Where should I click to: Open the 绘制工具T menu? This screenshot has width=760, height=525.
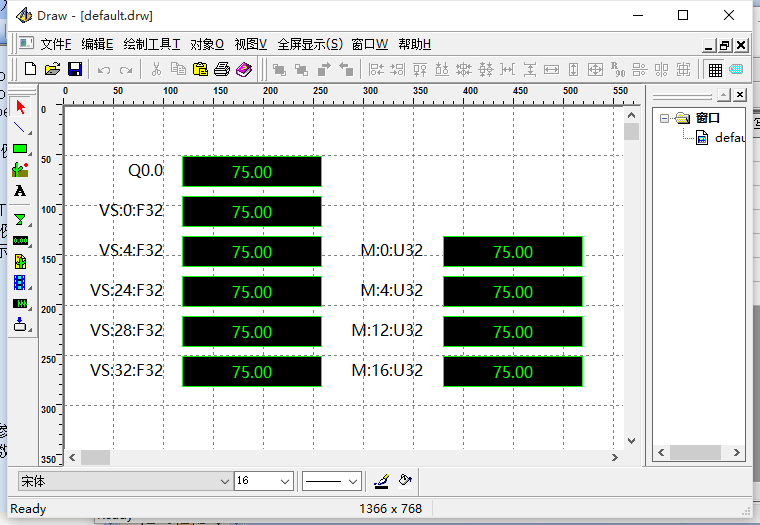[152, 45]
